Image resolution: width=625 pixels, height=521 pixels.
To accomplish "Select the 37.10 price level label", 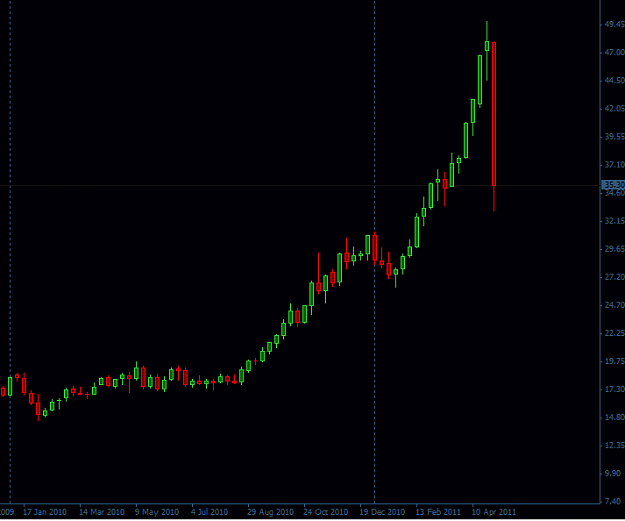I will [614, 165].
